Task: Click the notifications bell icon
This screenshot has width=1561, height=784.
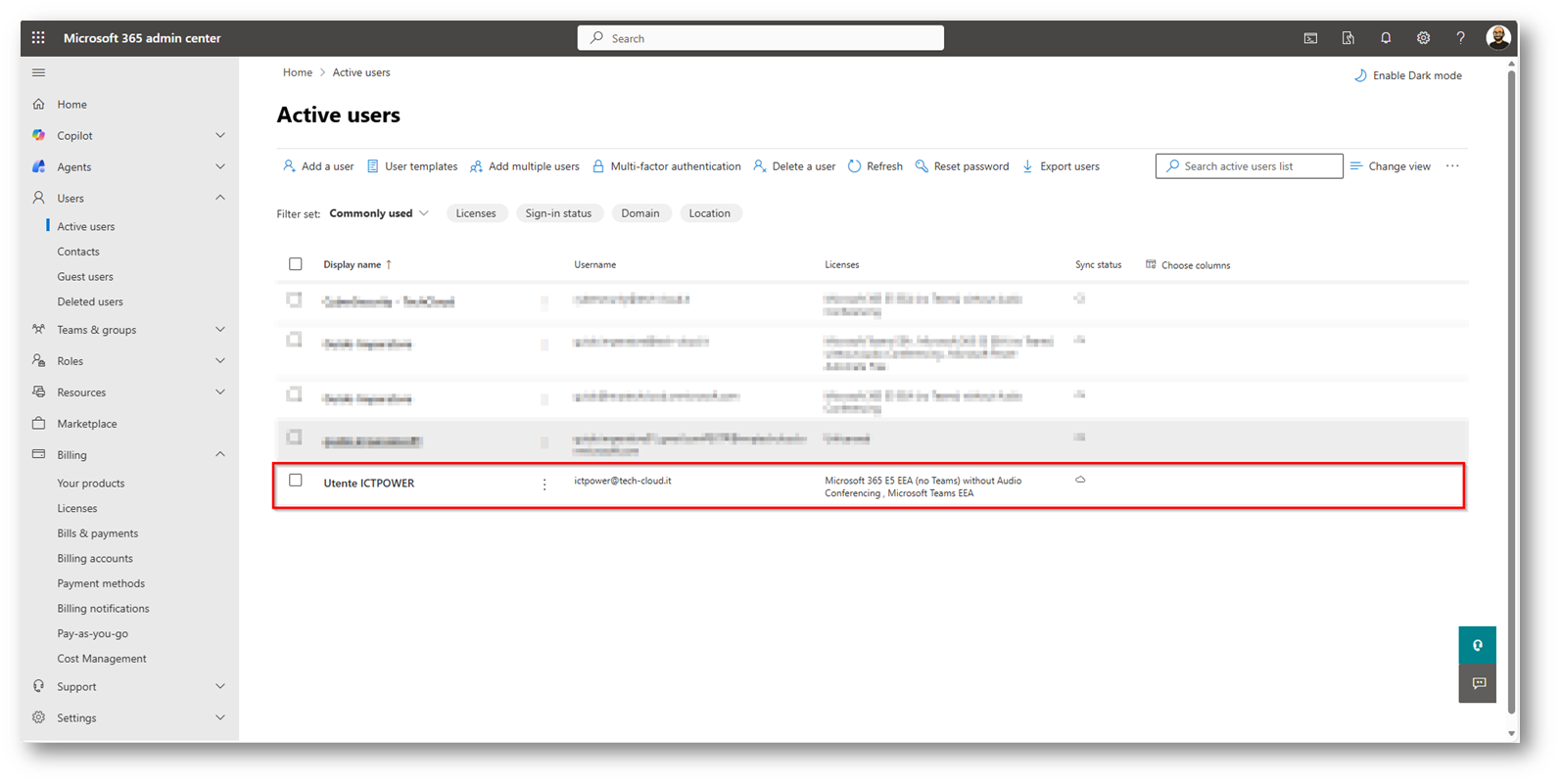Action: (x=1385, y=38)
